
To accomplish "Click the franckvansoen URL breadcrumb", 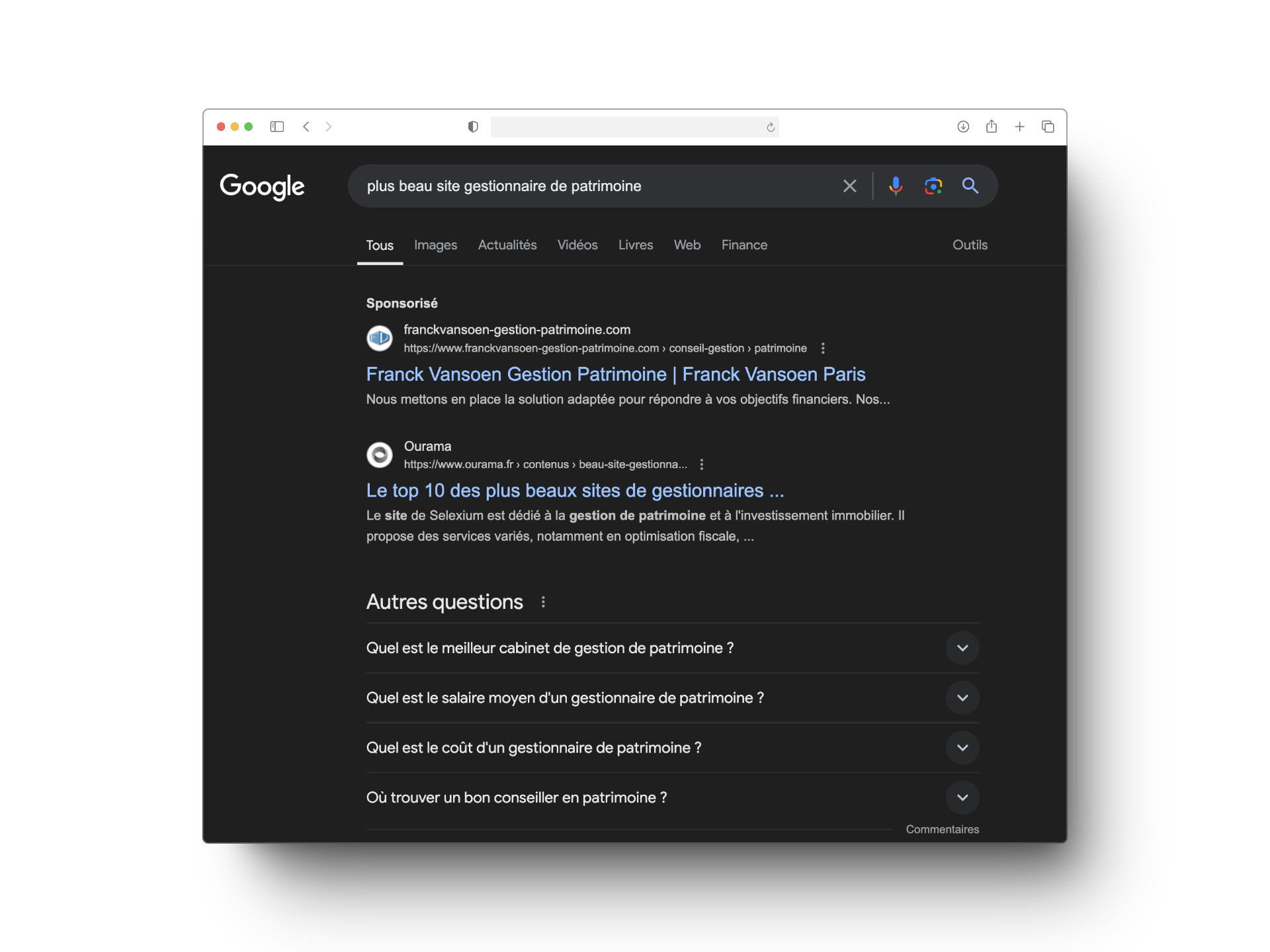I will click(x=605, y=348).
